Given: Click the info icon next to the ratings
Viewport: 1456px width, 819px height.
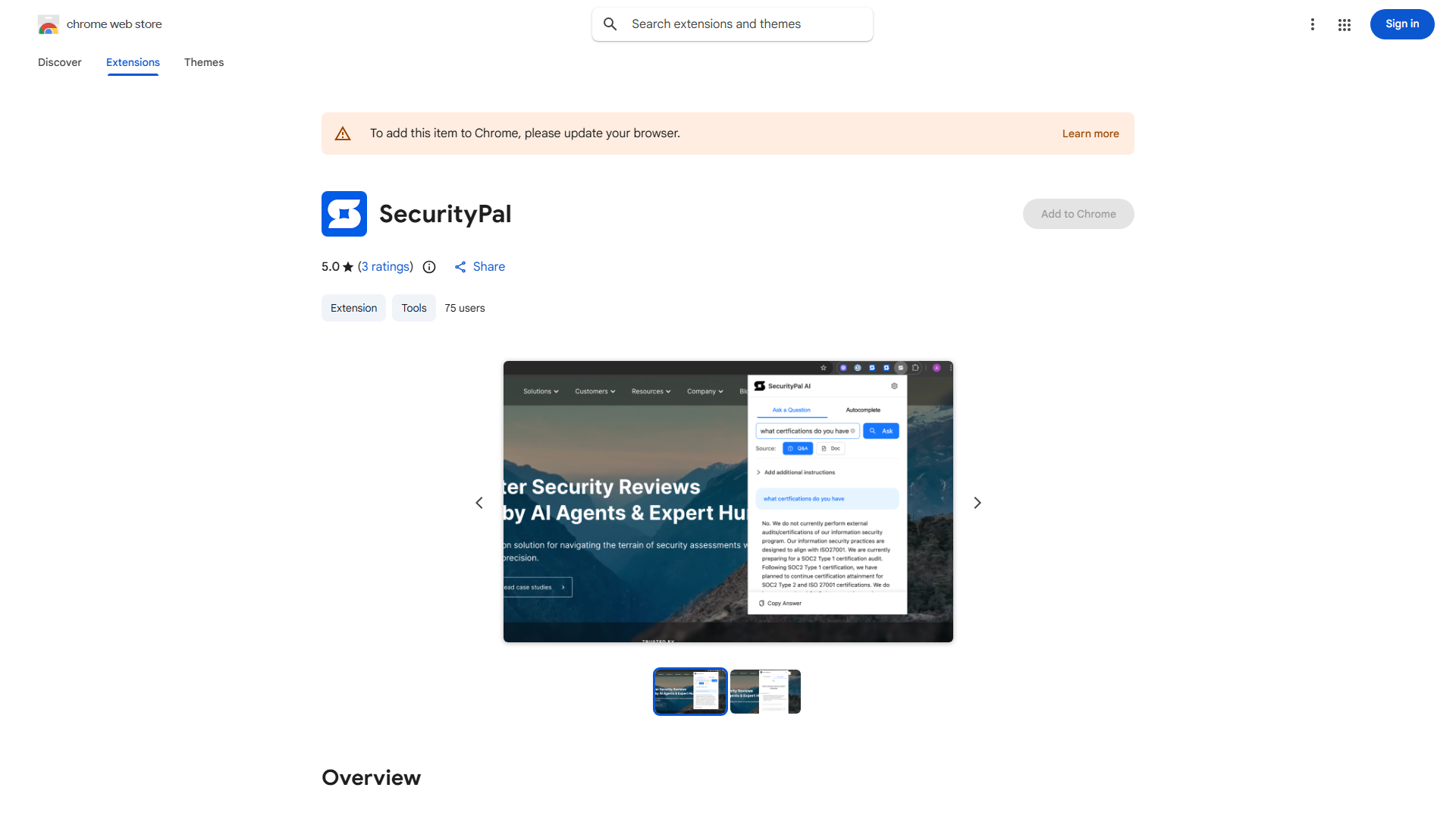Looking at the screenshot, I should click(429, 267).
